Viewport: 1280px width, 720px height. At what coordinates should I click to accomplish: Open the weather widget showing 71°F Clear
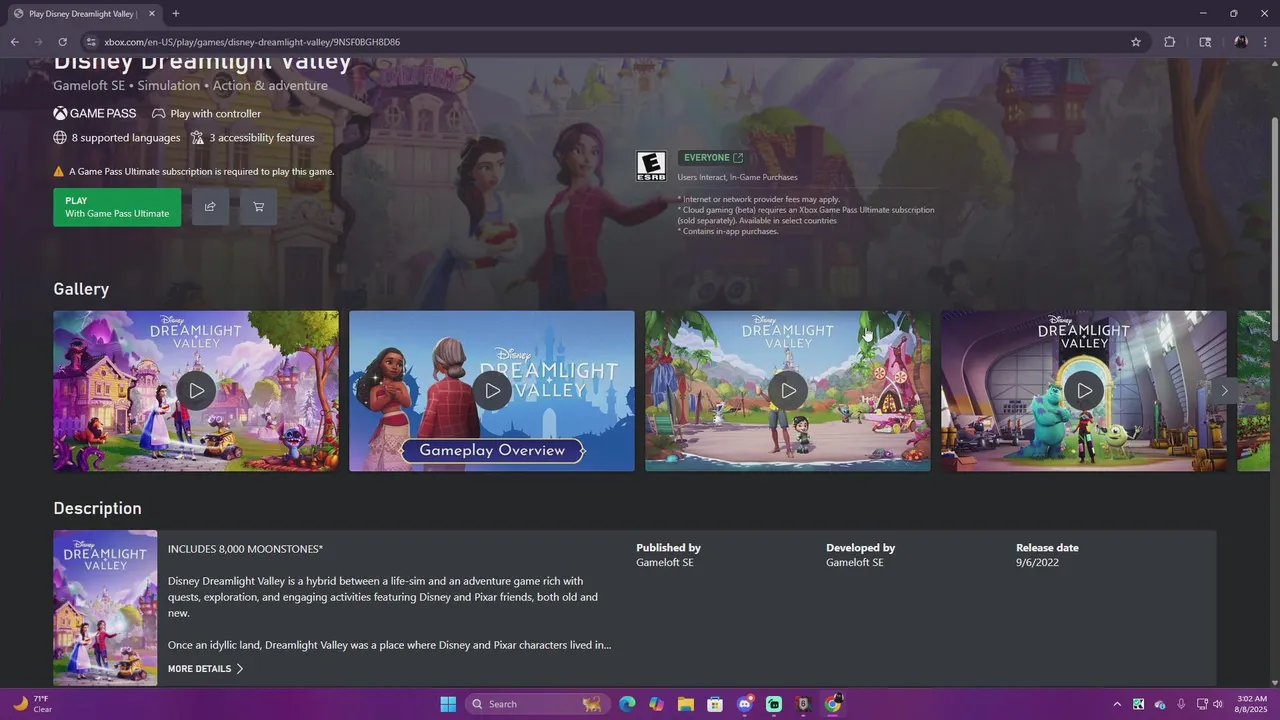coord(32,704)
